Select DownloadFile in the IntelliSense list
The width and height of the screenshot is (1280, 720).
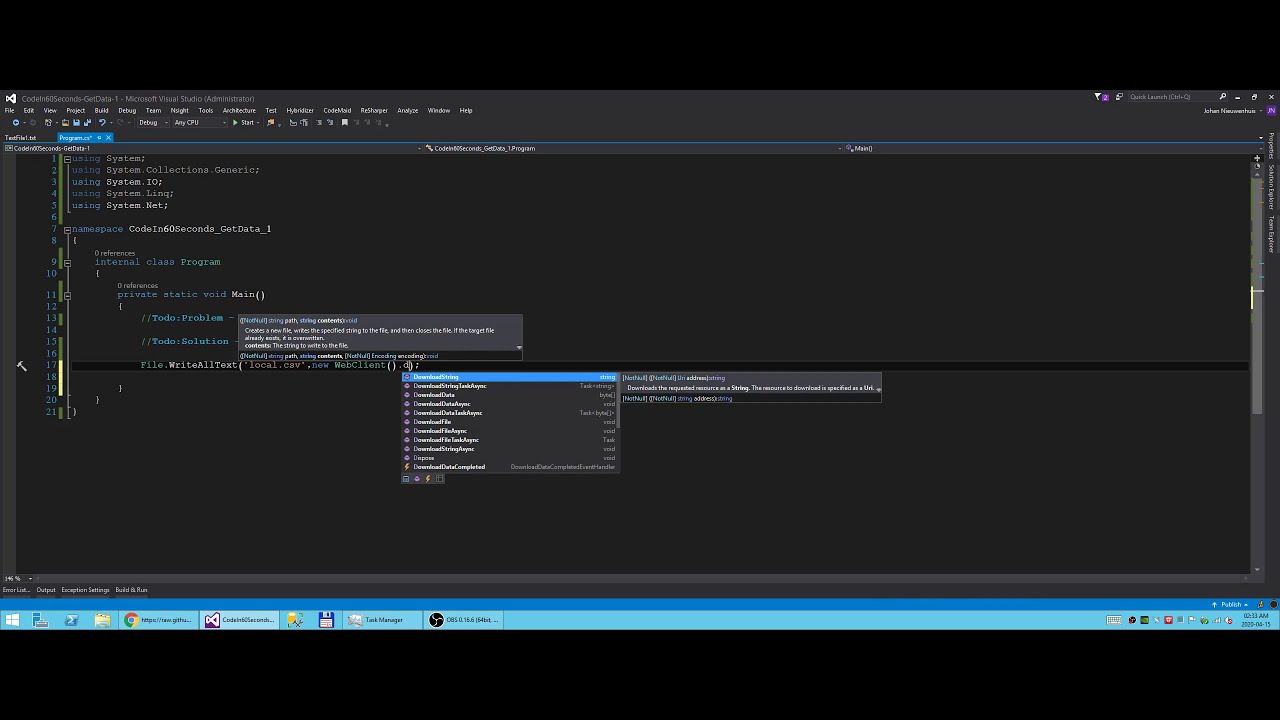(x=510, y=422)
